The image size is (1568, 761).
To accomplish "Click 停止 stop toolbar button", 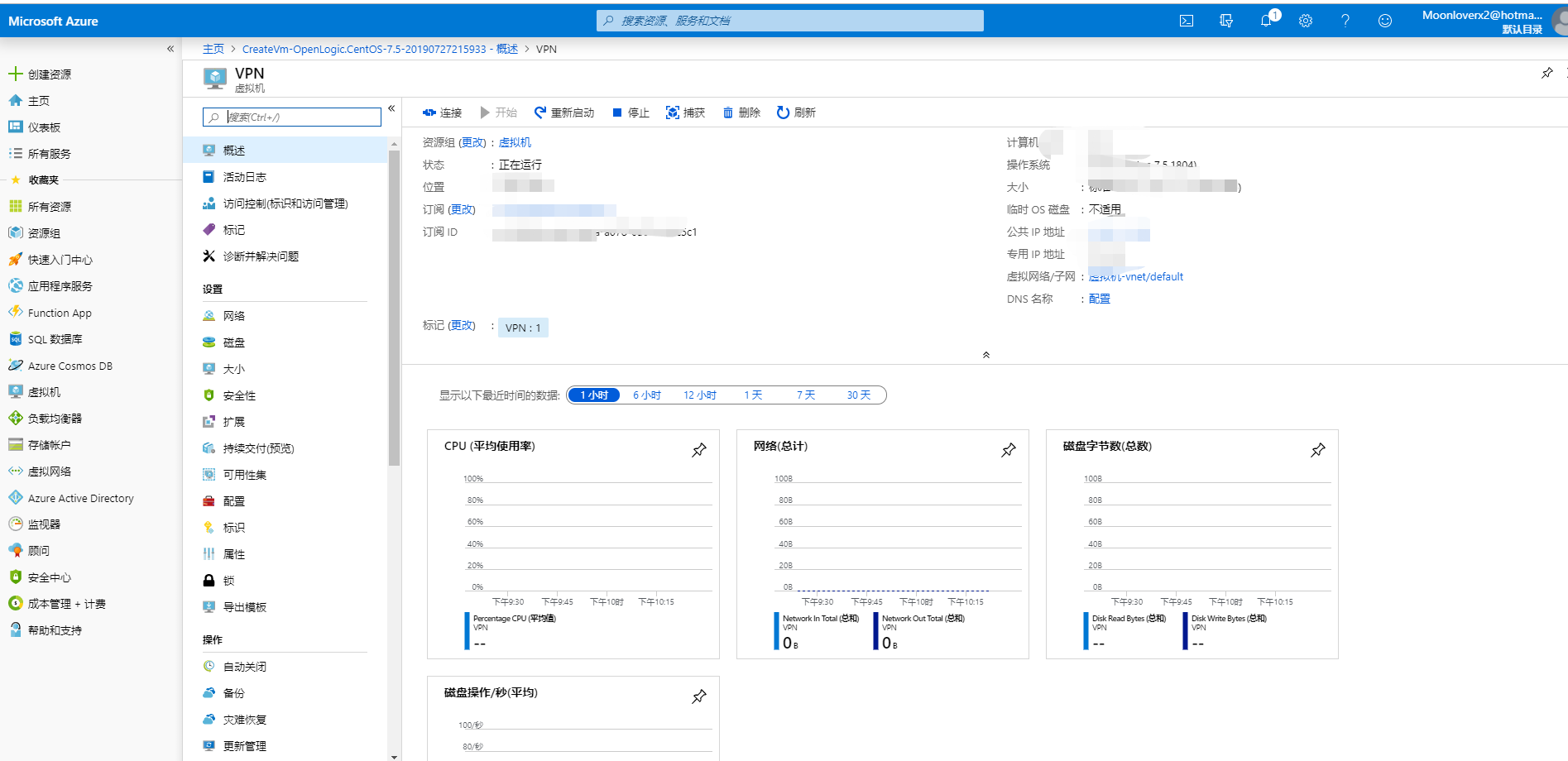I will point(631,112).
